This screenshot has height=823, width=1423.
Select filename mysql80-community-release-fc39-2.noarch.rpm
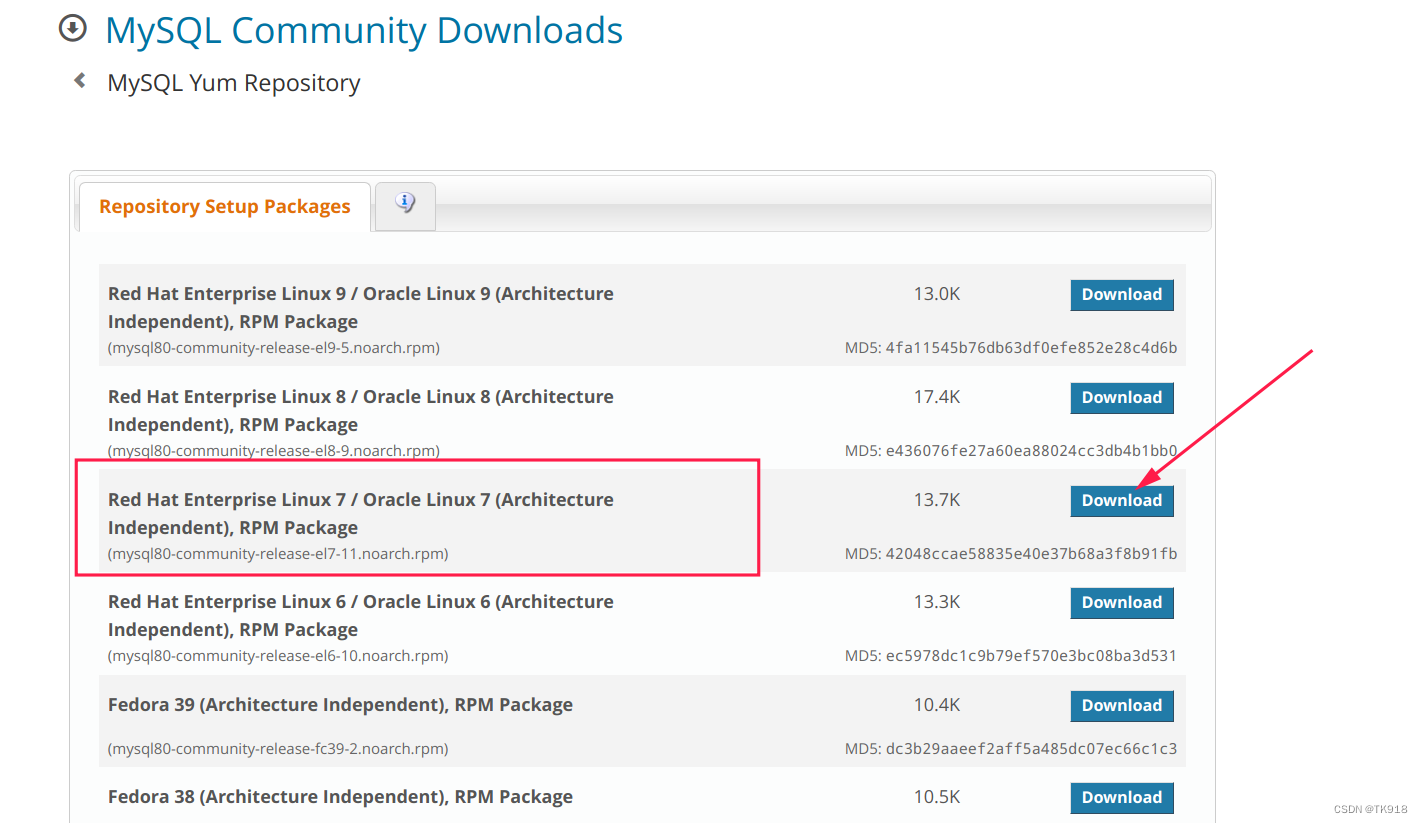278,749
